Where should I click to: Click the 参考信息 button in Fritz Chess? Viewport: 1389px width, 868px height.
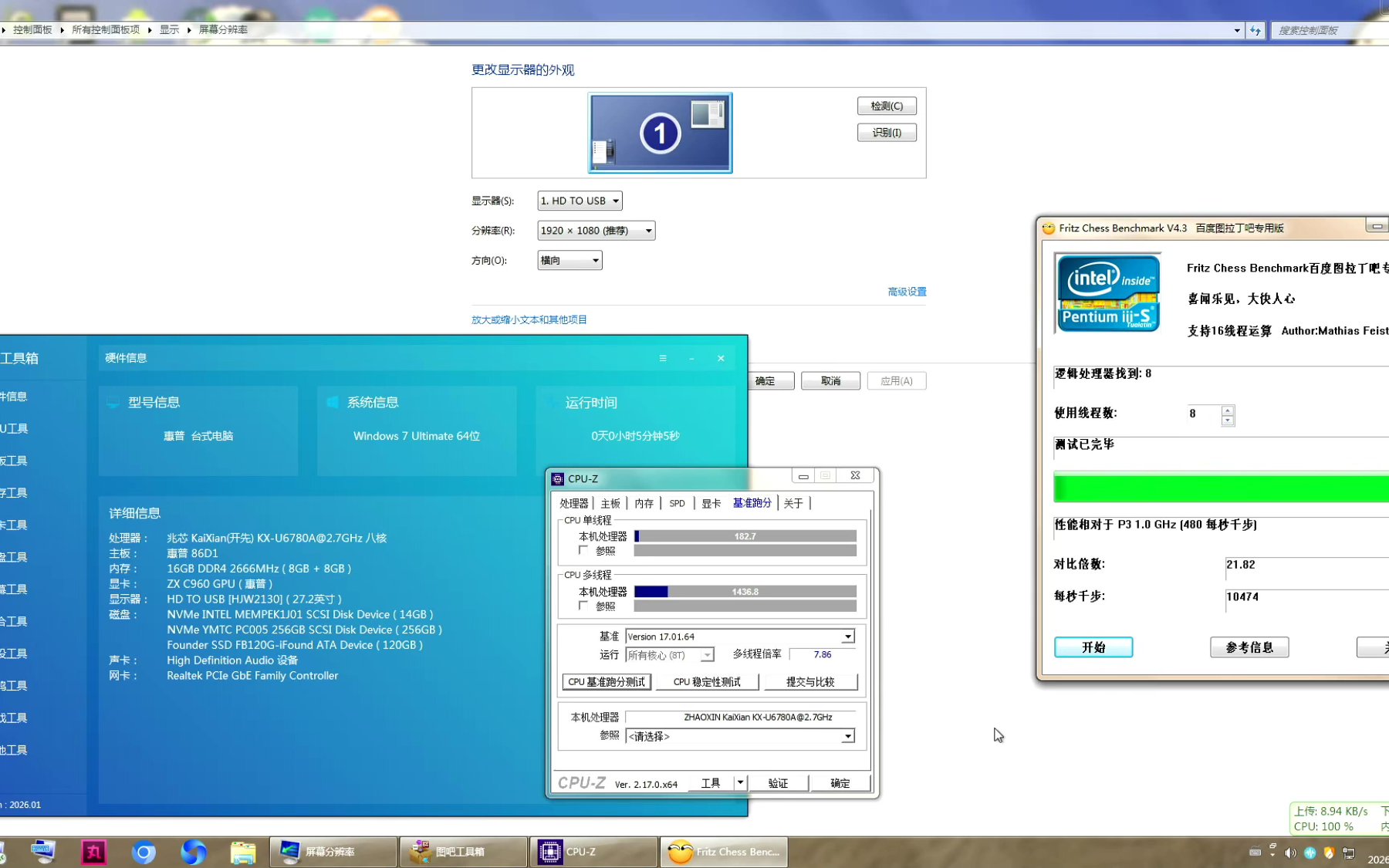click(x=1249, y=647)
